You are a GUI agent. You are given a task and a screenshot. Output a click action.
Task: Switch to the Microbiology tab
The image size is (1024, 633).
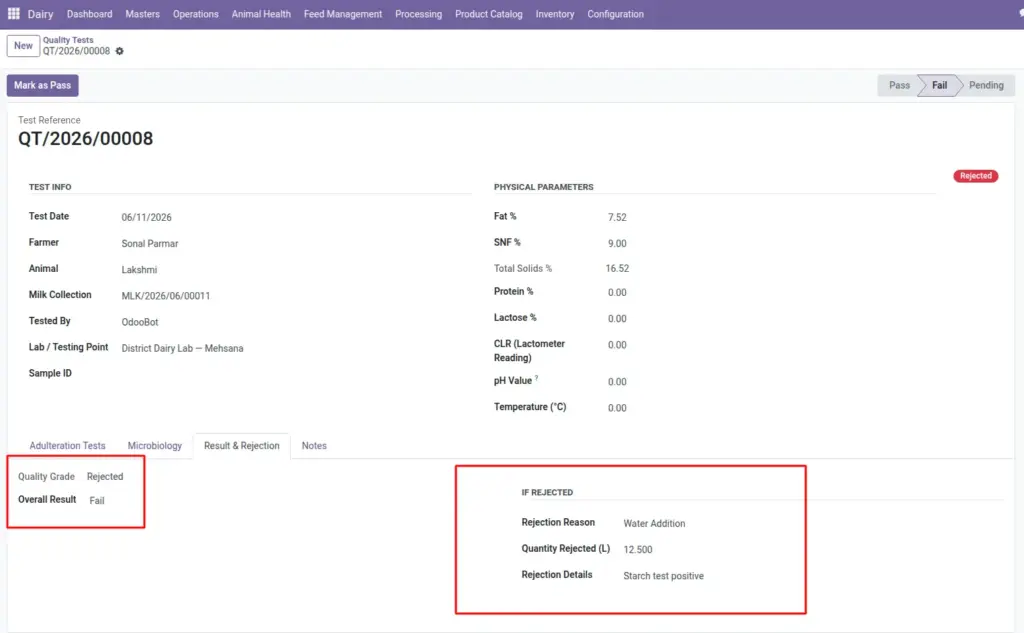tap(155, 446)
